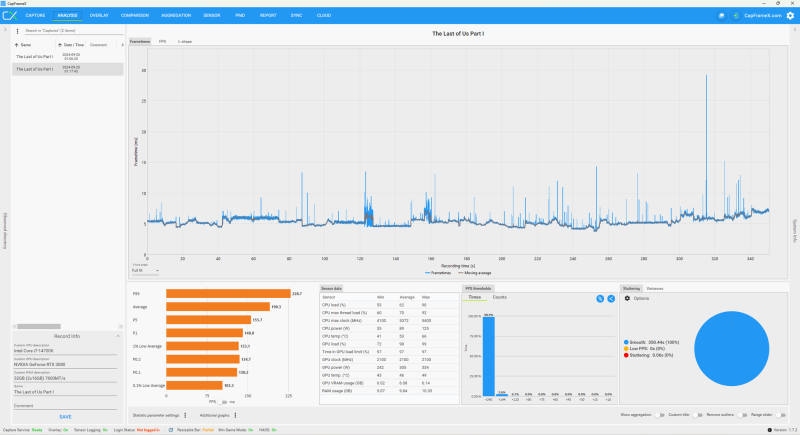Click SAVE in Record Info

coord(65,417)
